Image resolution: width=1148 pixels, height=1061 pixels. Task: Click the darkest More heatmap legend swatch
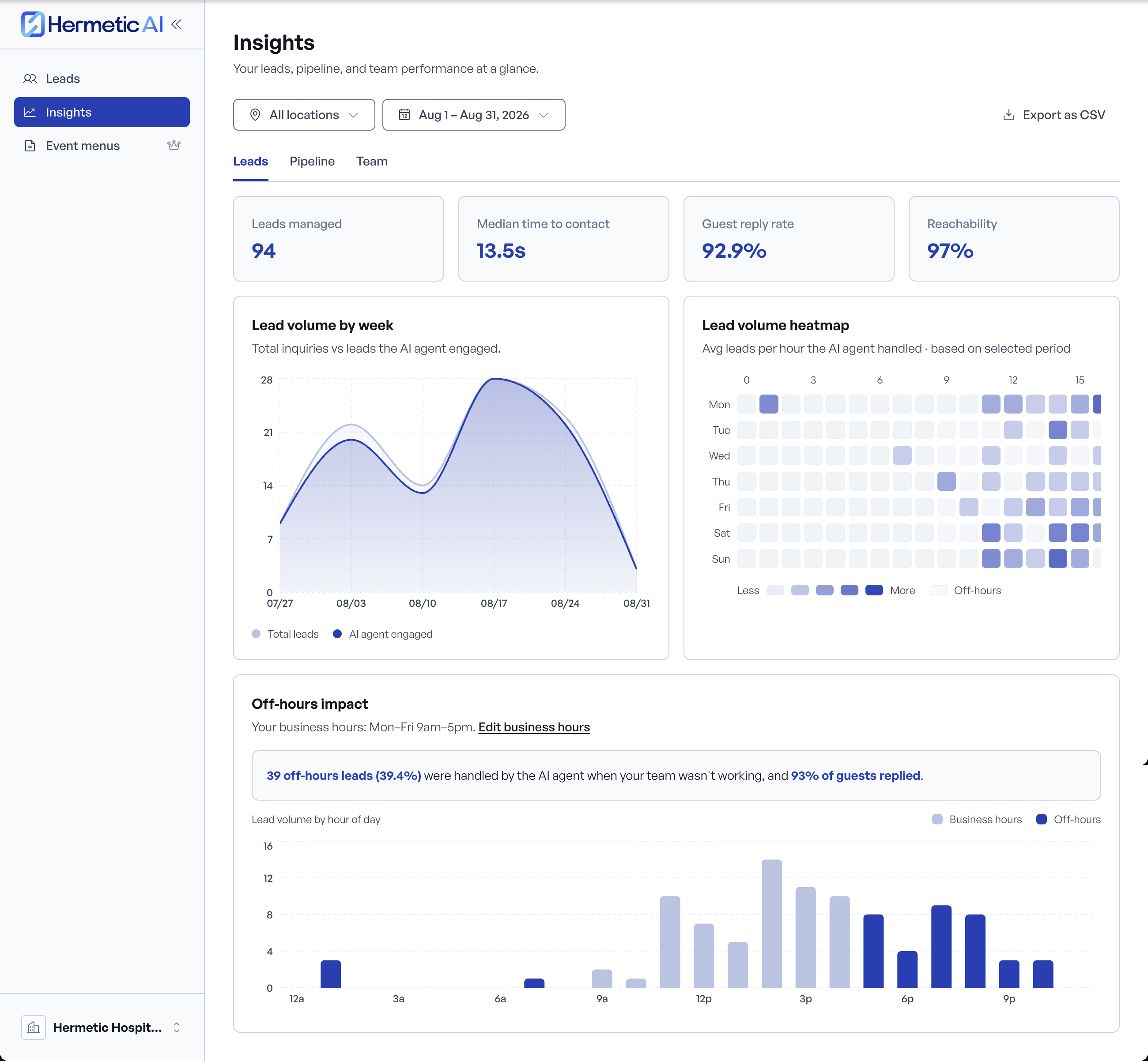click(x=873, y=590)
